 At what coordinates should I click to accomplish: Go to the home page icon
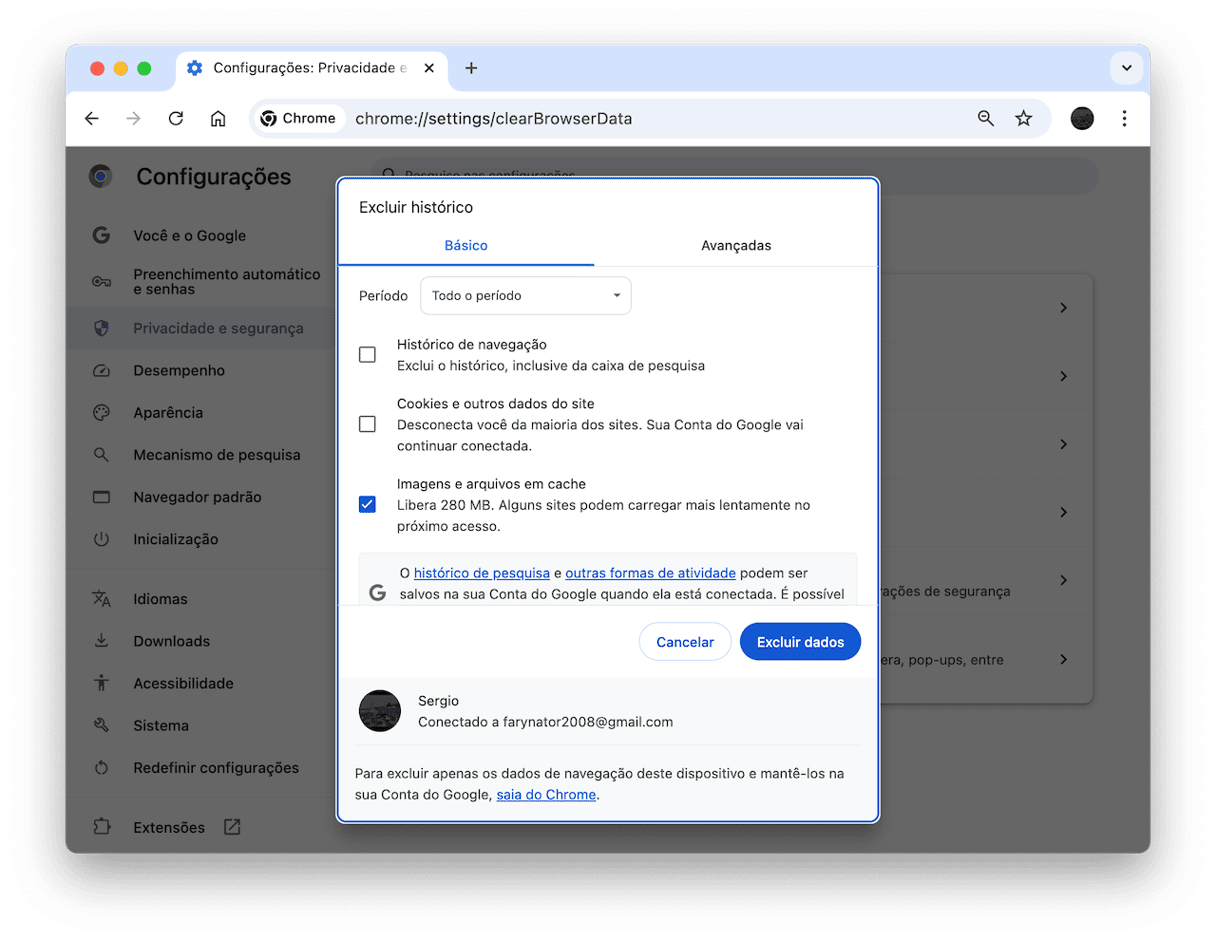218,119
